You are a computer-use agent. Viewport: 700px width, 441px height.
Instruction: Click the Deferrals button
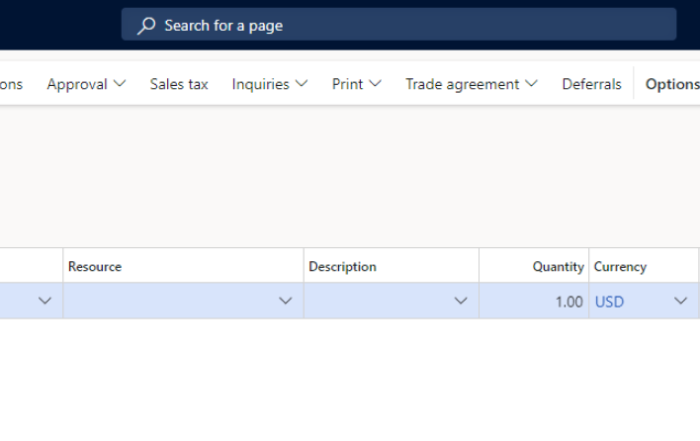click(x=592, y=84)
